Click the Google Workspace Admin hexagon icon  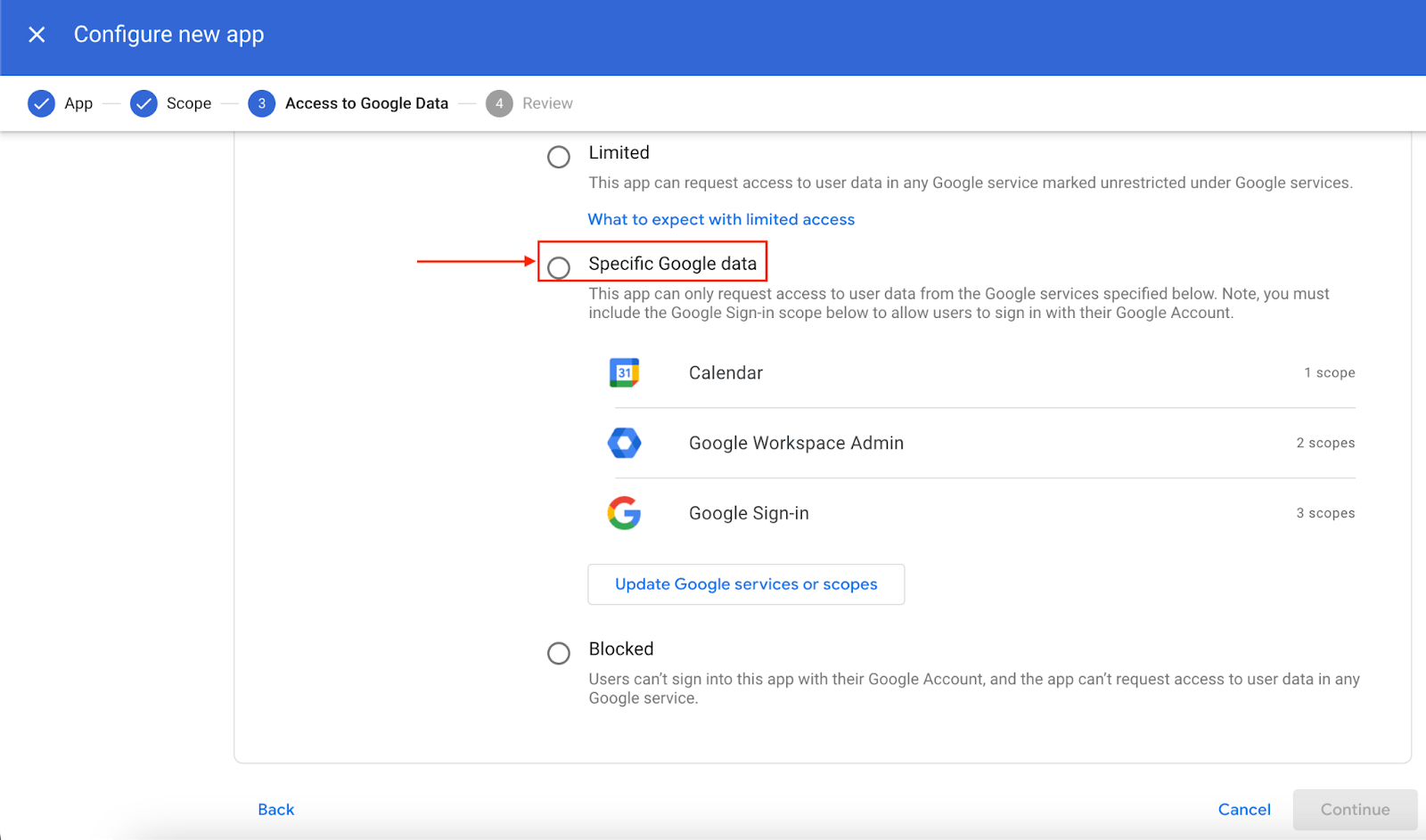point(624,443)
